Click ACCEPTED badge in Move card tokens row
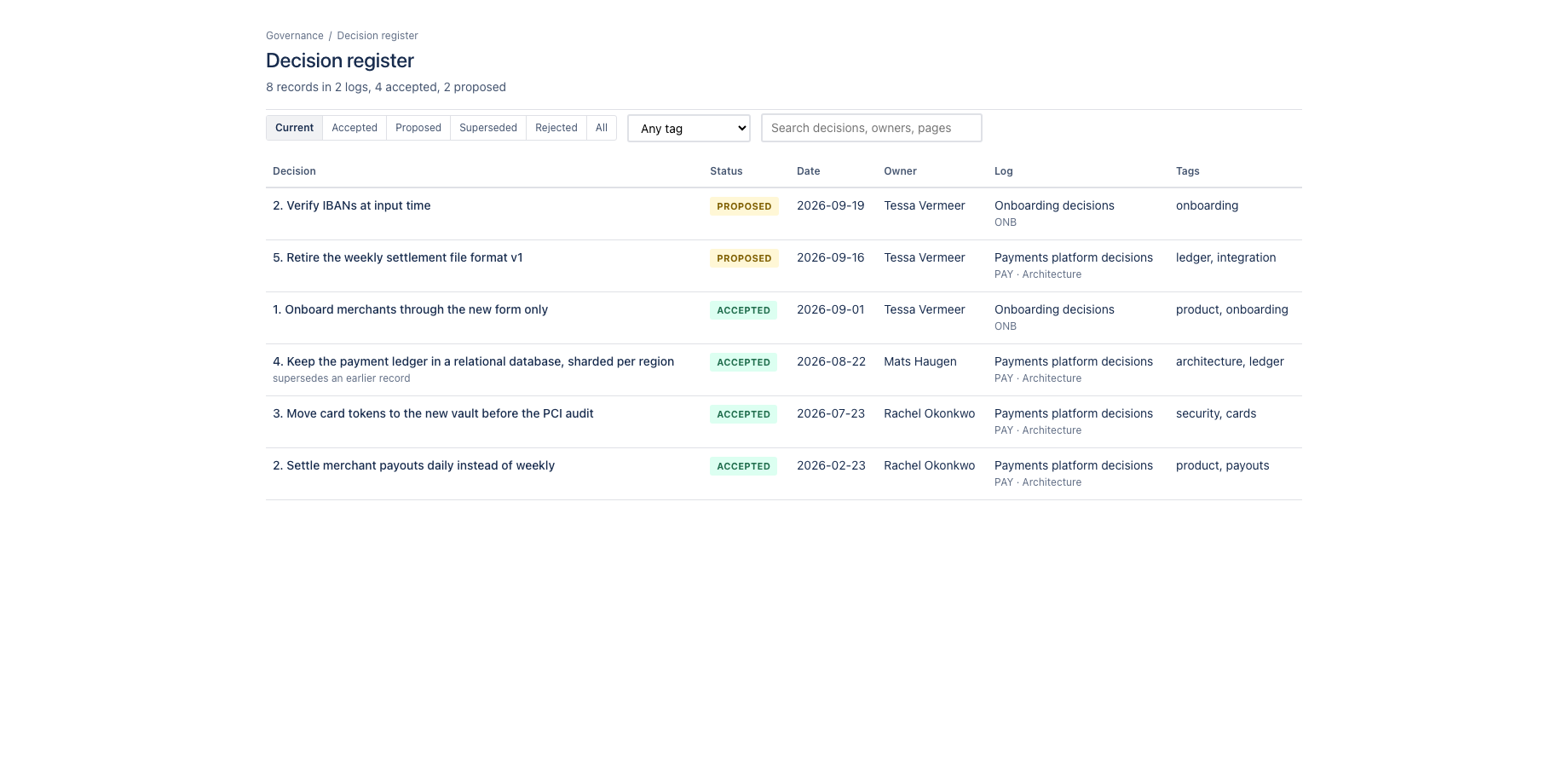This screenshot has width=1568, height=767. 743,414
